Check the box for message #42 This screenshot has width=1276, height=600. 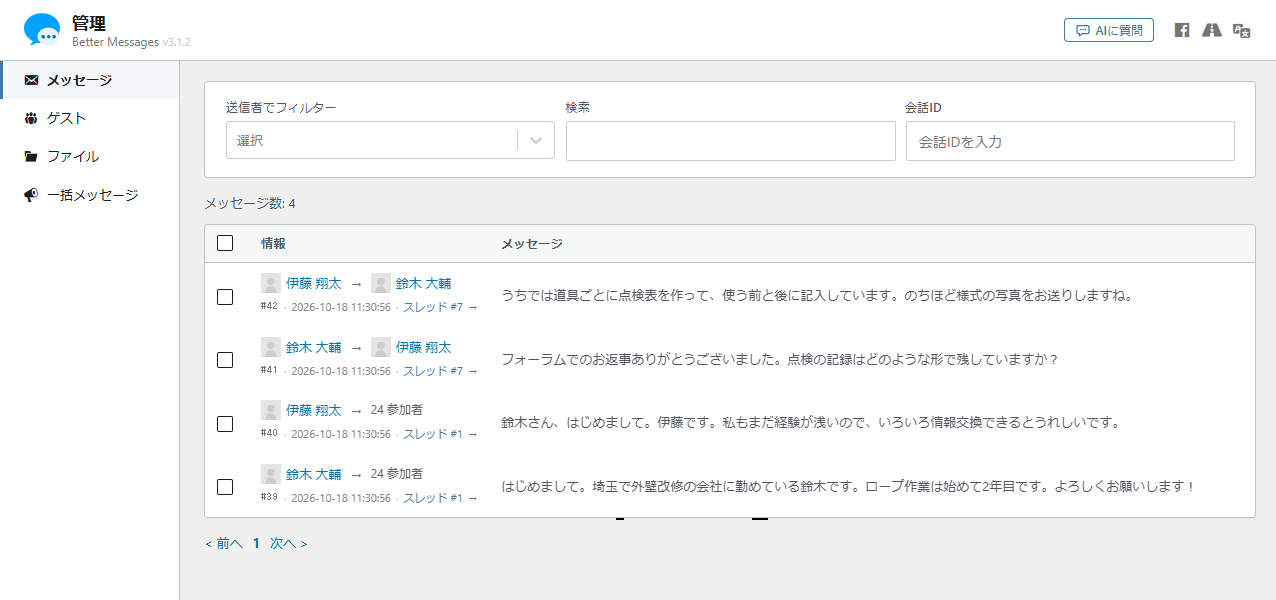coord(225,297)
